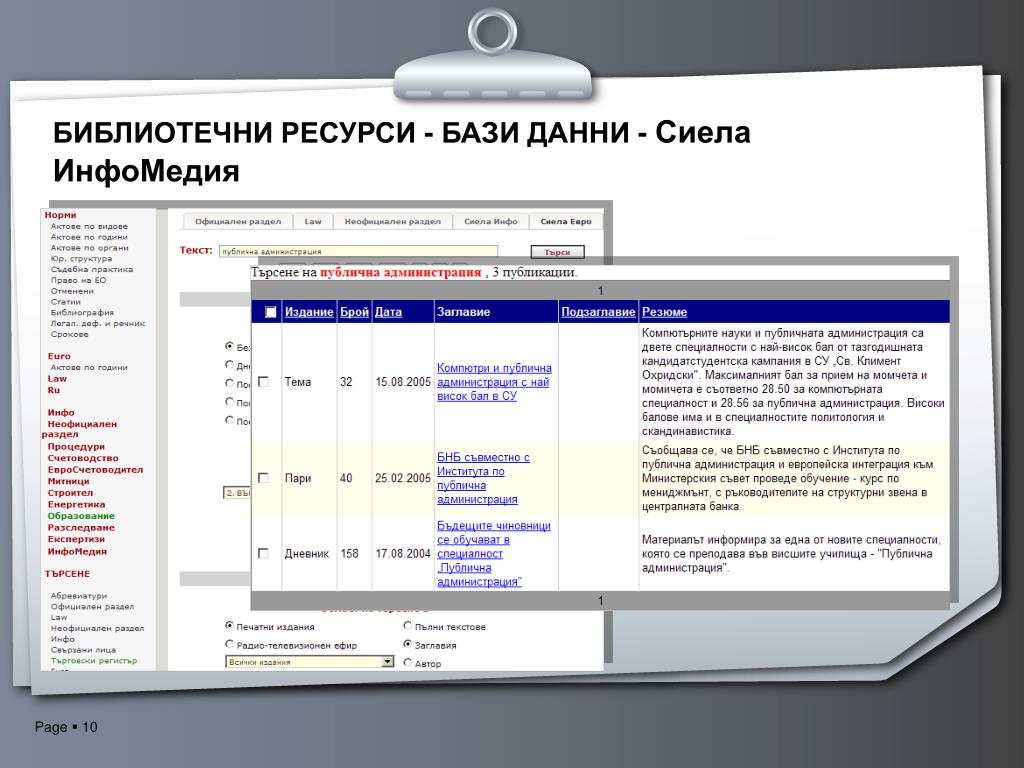Screen dimensions: 1024x768
Task: Open the Неофициален раздел tab at top
Action: tap(392, 221)
